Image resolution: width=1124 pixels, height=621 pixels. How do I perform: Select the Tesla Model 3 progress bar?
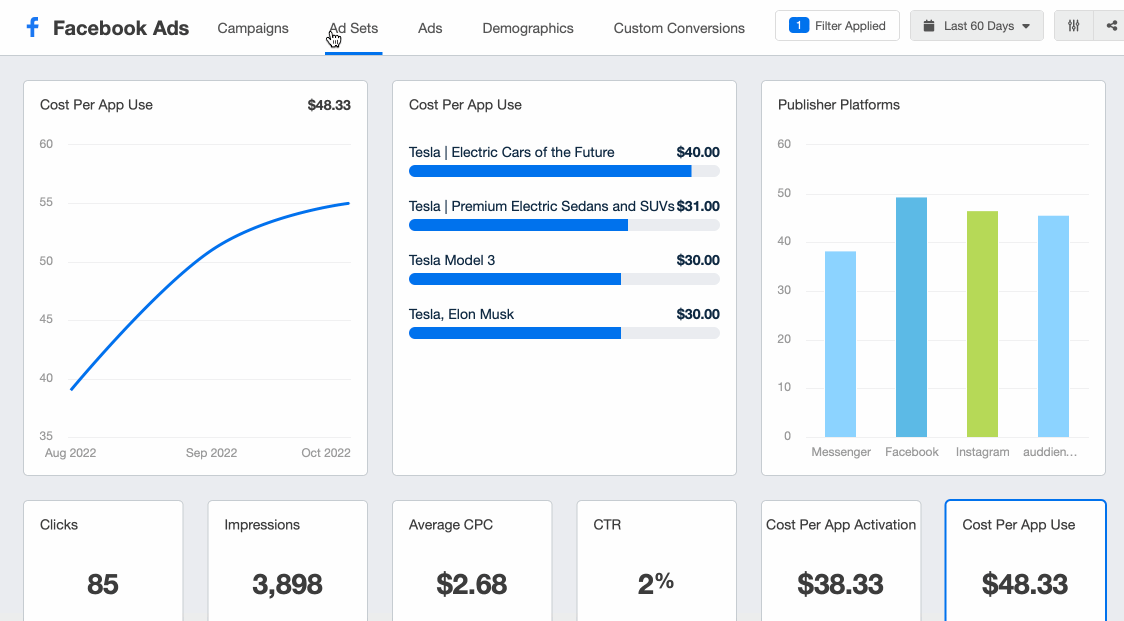pyautogui.click(x=564, y=279)
